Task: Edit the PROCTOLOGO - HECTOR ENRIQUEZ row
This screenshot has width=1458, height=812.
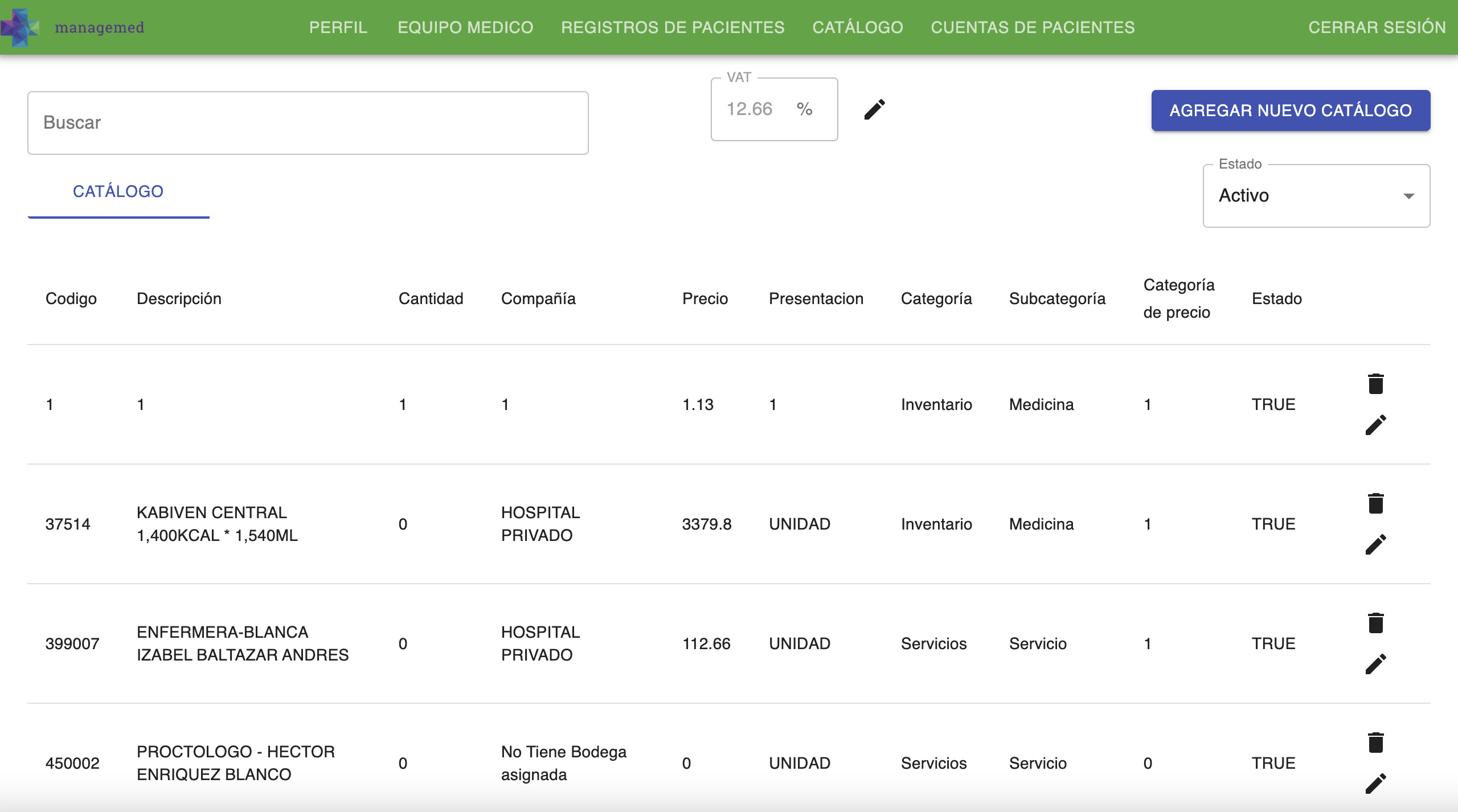Action: coord(1375,784)
